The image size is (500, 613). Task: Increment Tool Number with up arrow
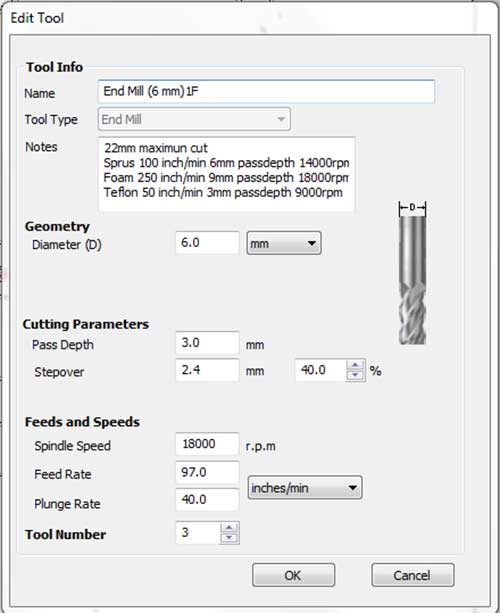(229, 528)
